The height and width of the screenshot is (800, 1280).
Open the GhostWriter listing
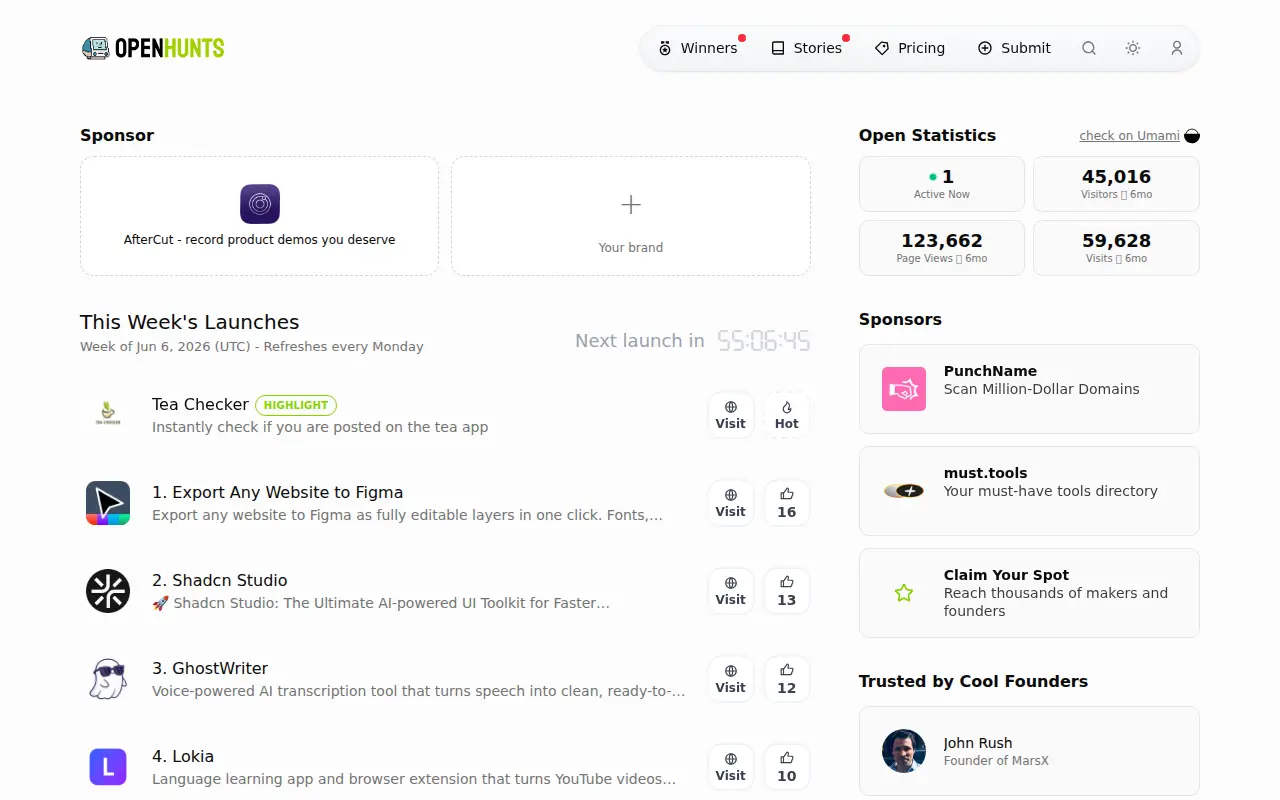[210, 668]
